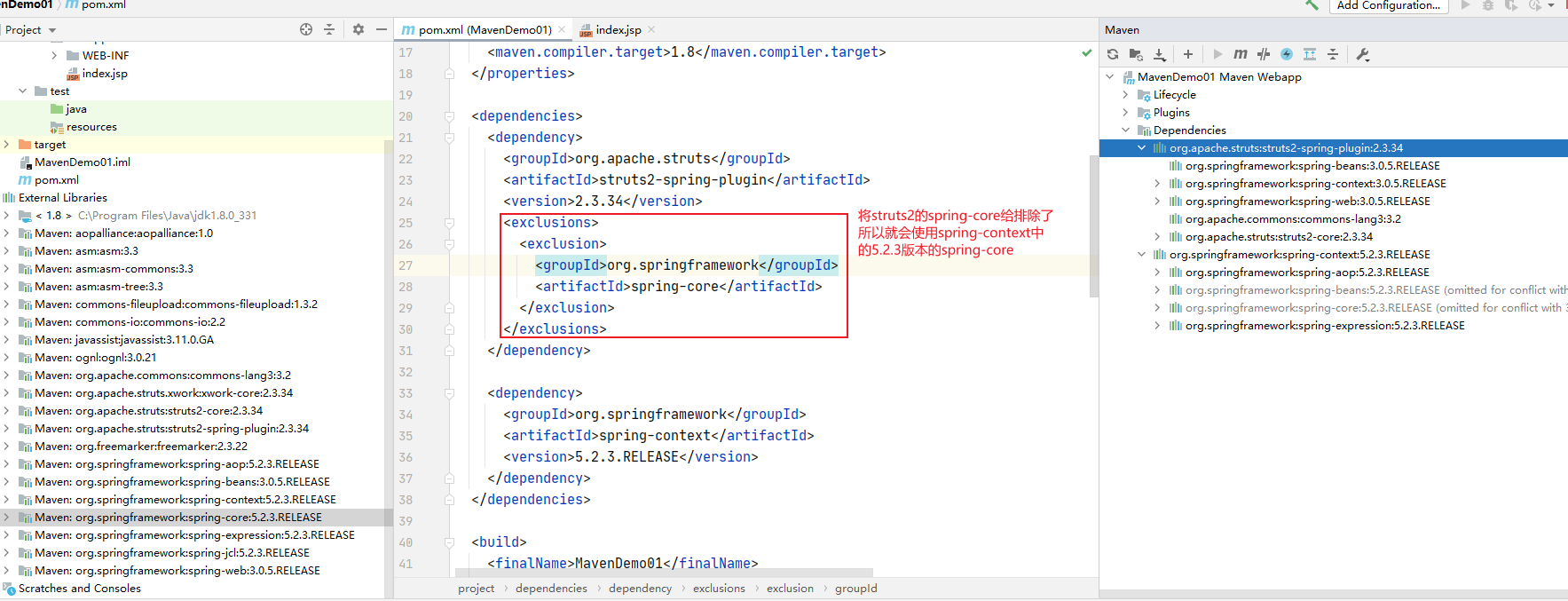Click the main toolbar Run icon
Viewport: 1568px width, 601px height.
click(1466, 4)
